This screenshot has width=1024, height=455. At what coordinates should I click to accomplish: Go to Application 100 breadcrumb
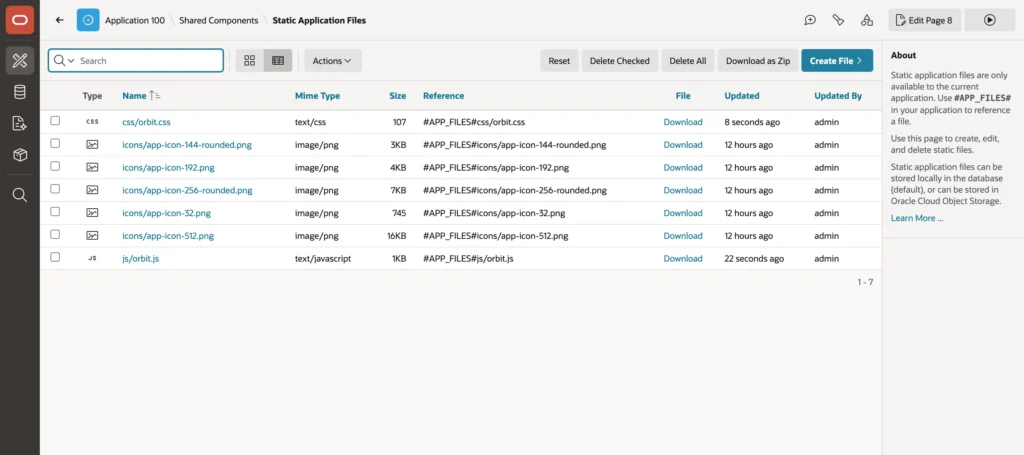pos(135,20)
